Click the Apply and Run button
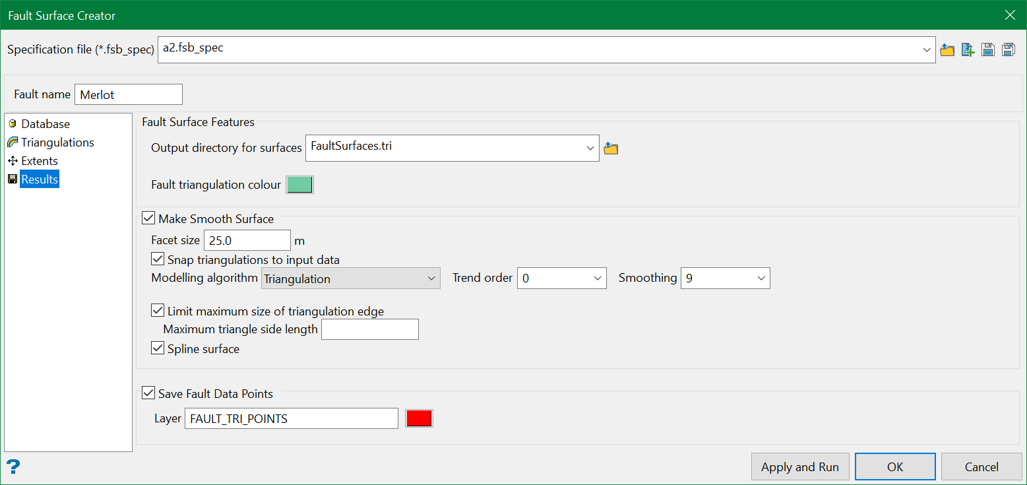Viewport: 1027px width, 485px height. click(x=800, y=467)
